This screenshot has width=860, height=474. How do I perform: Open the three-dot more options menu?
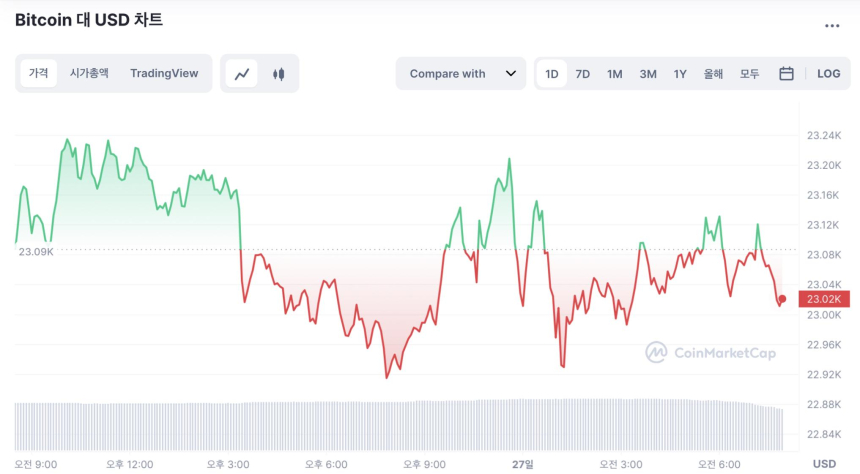click(x=832, y=26)
